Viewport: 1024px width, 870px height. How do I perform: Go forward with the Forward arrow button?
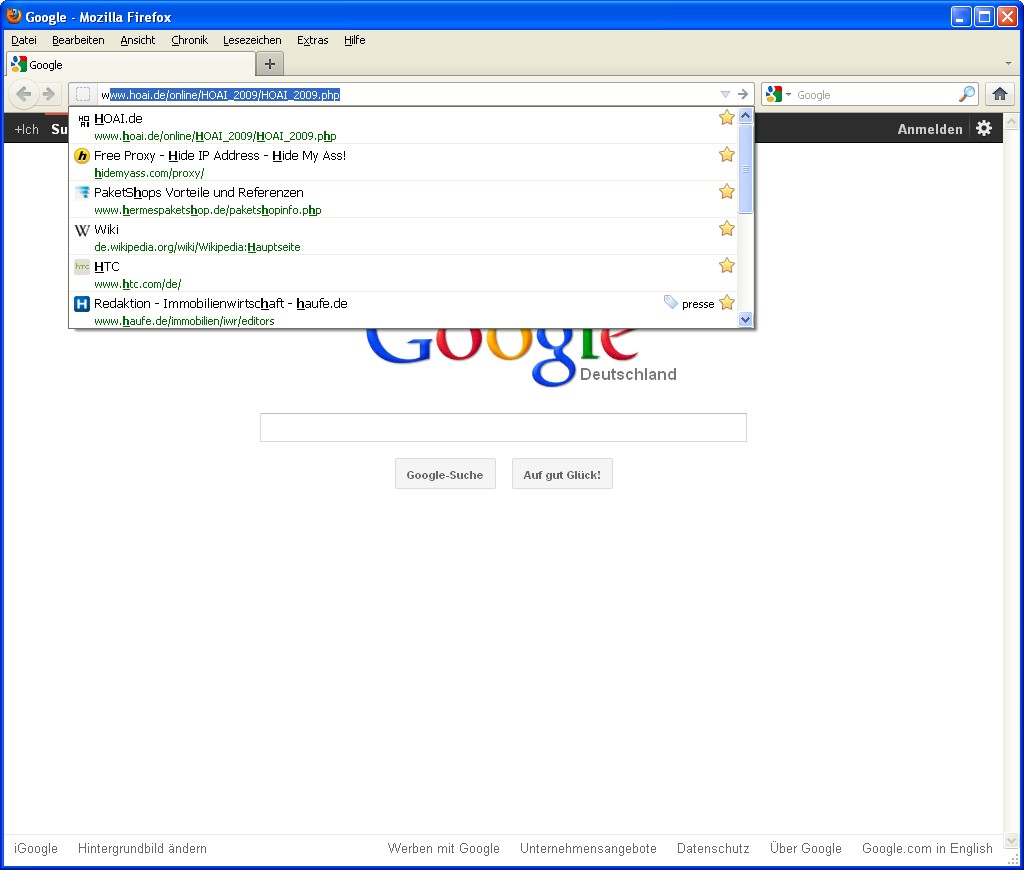coord(49,94)
